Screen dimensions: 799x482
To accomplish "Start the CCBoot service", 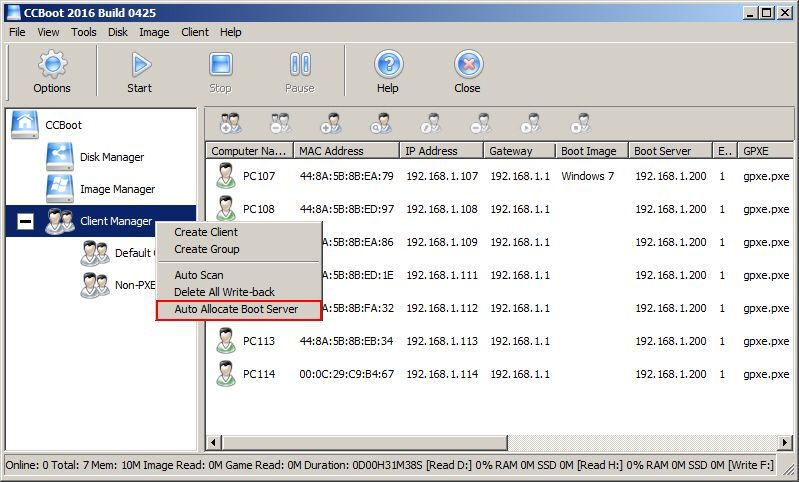I will 140,71.
